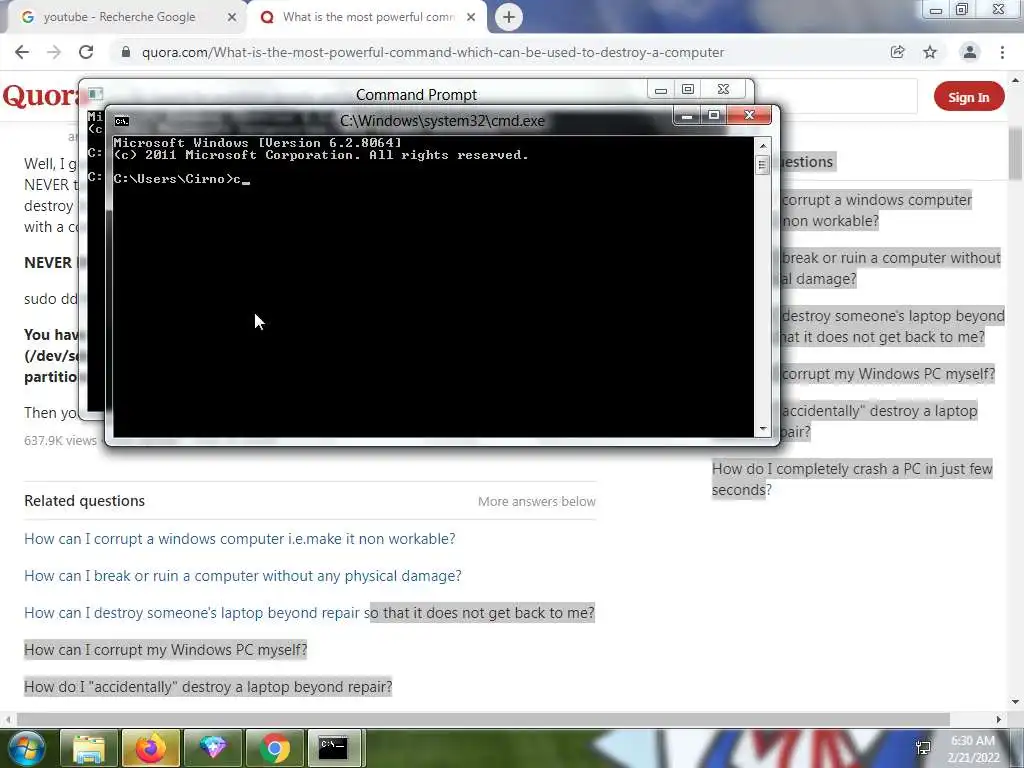Open sidebar 'completely crash a PC in just few seconds' link

pyautogui.click(x=852, y=479)
